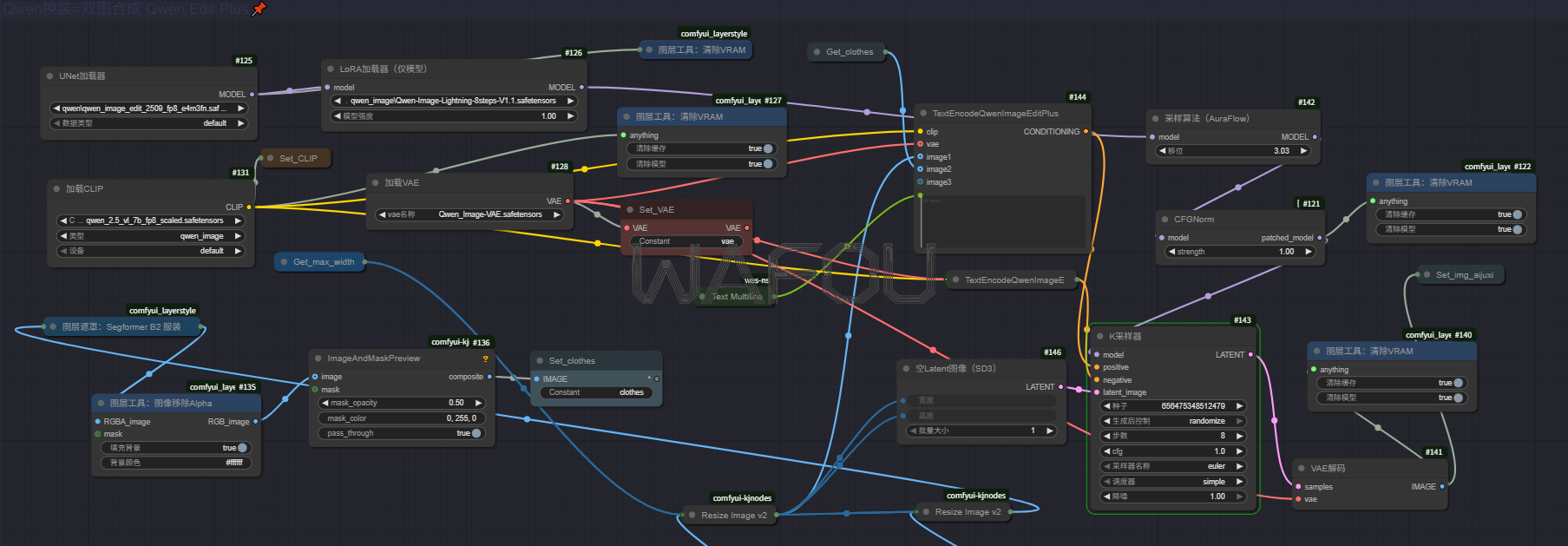This screenshot has width=1568, height=546.
Task: Open the 调度器 simple combo box
Action: pos(1171,482)
